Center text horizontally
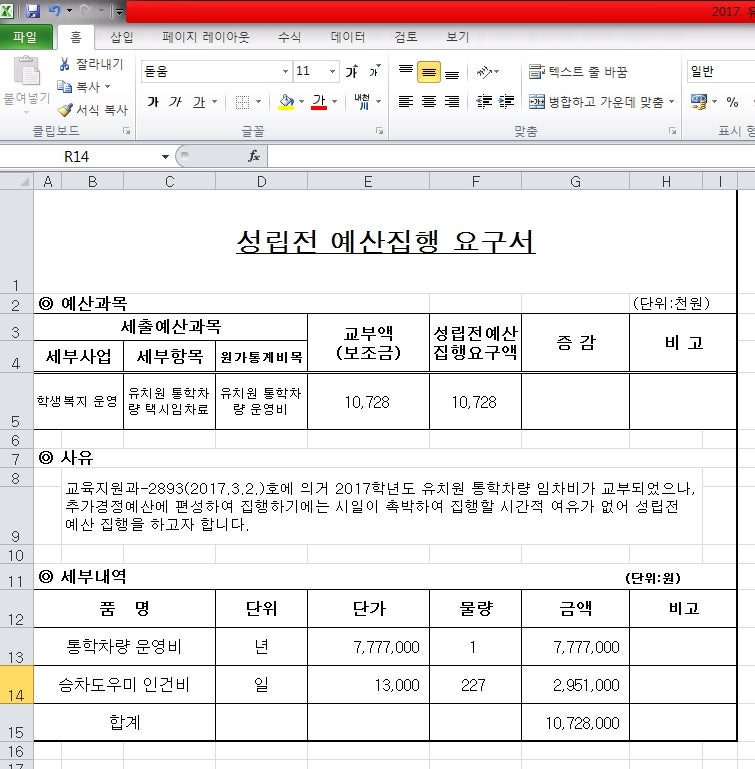 [x=429, y=102]
